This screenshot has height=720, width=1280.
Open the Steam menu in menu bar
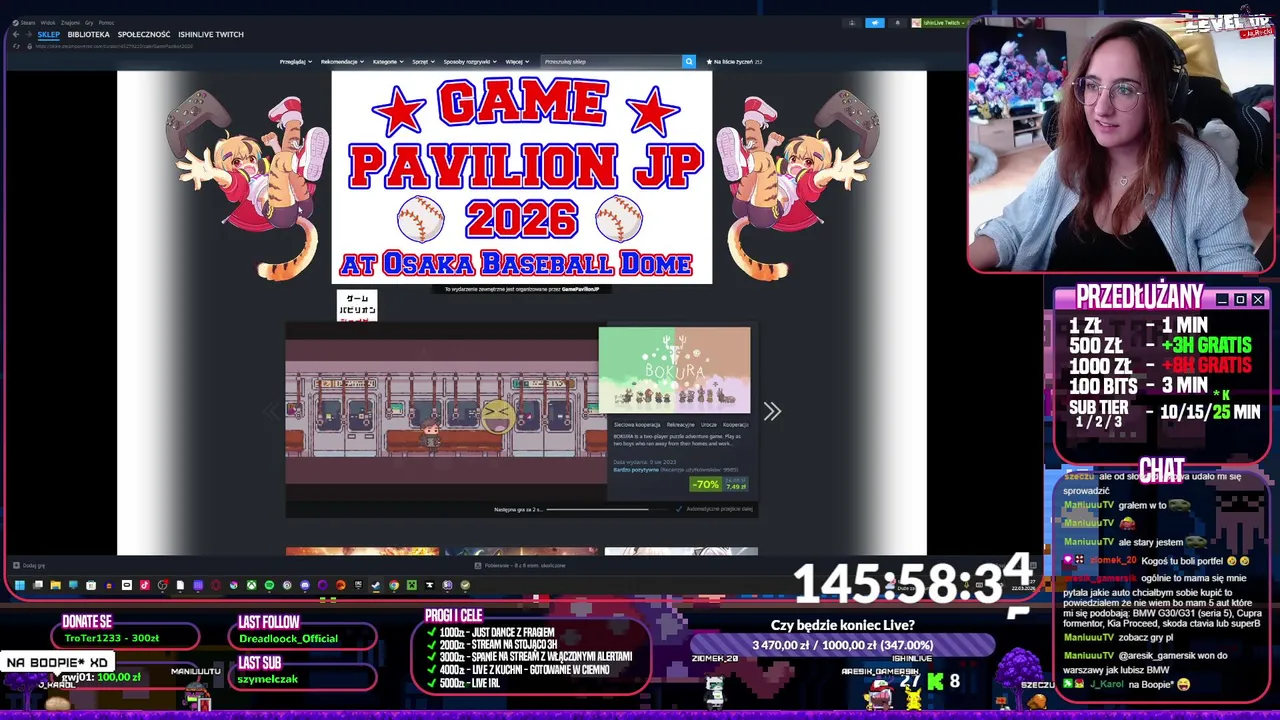pyautogui.click(x=24, y=22)
